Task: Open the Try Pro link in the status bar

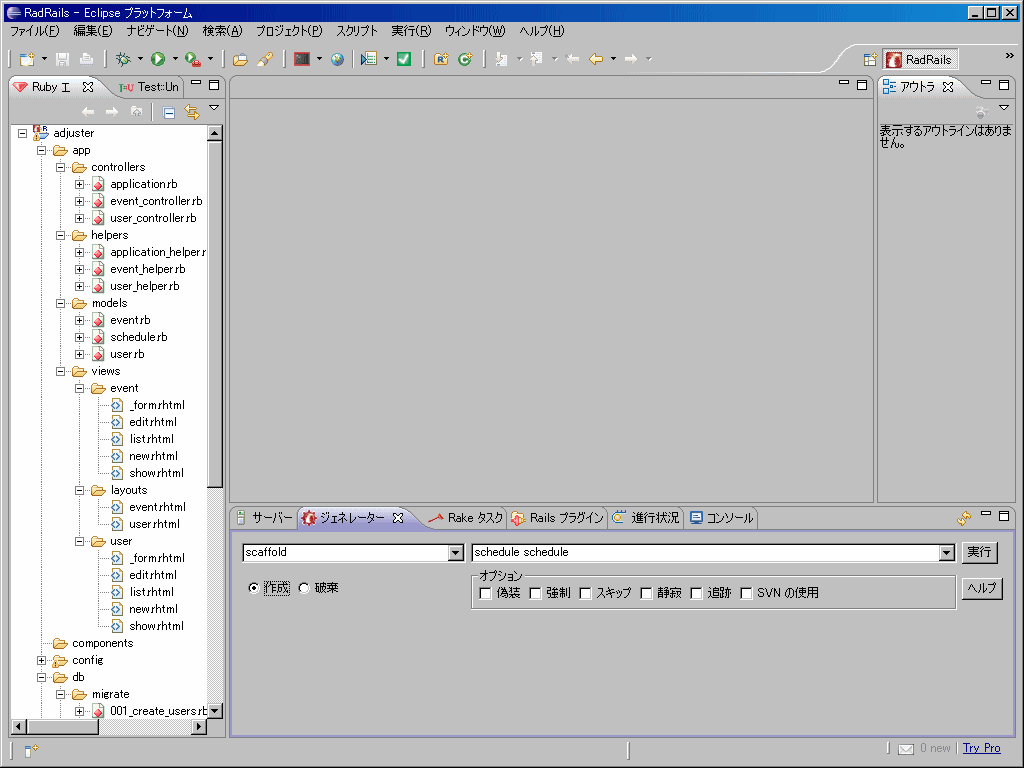Action: click(x=981, y=747)
